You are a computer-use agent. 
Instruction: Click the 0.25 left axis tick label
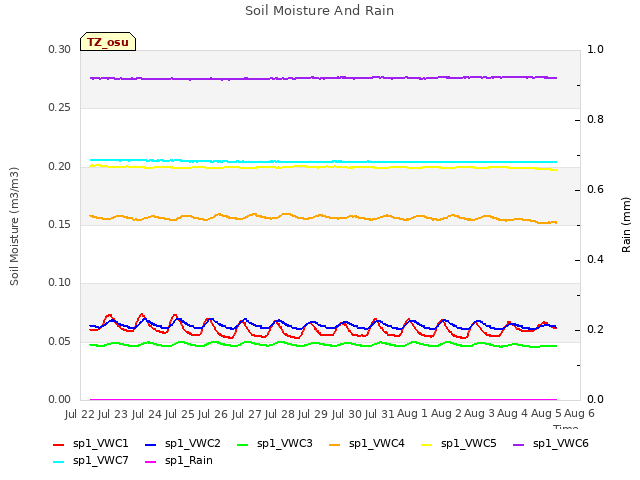point(60,108)
